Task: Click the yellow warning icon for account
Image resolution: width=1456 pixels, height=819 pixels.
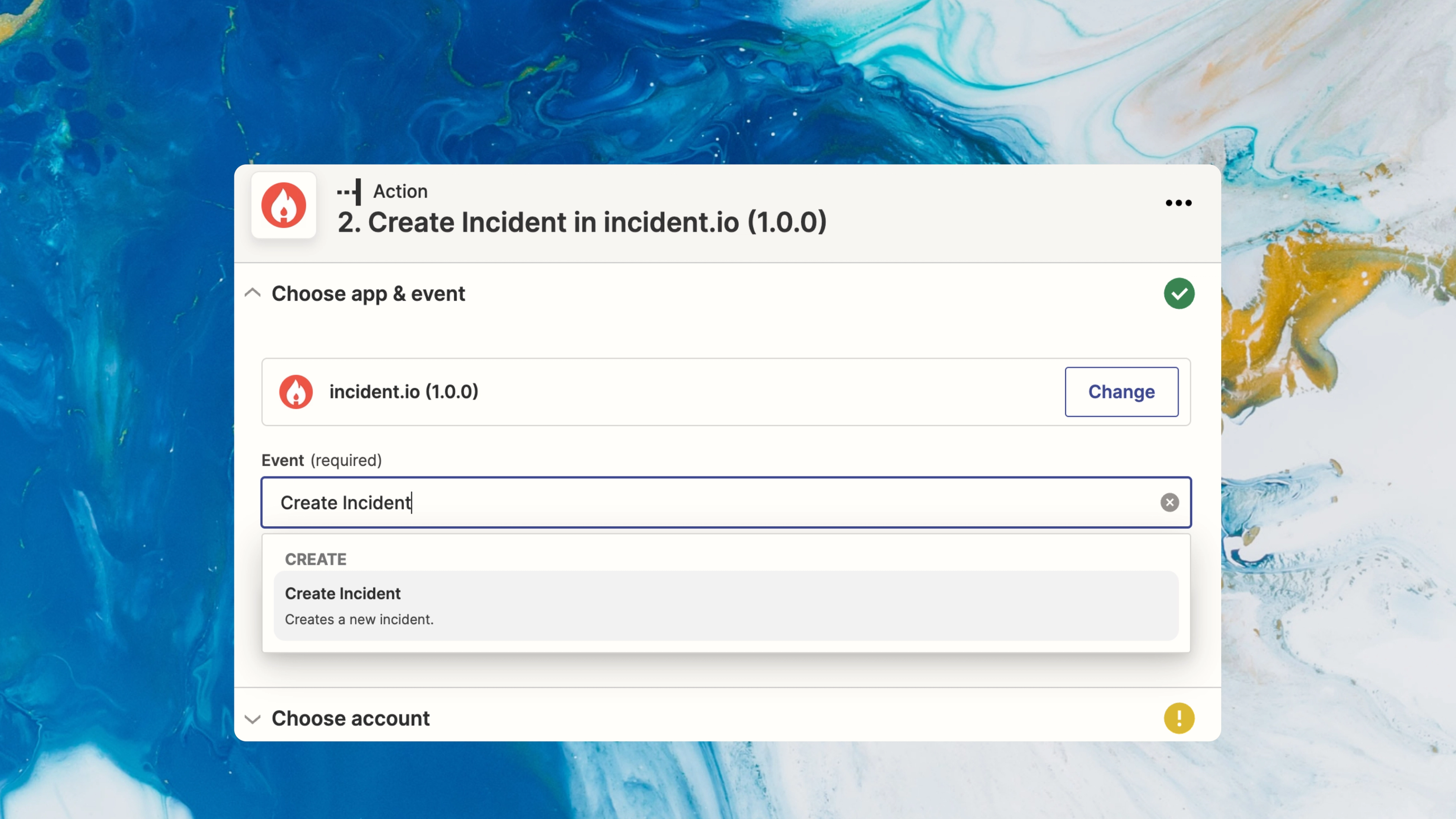Action: pos(1179,719)
